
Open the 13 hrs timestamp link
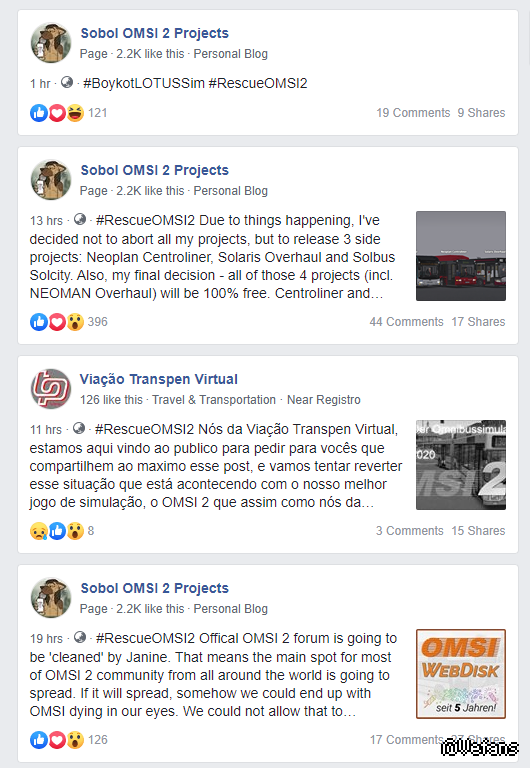point(46,221)
